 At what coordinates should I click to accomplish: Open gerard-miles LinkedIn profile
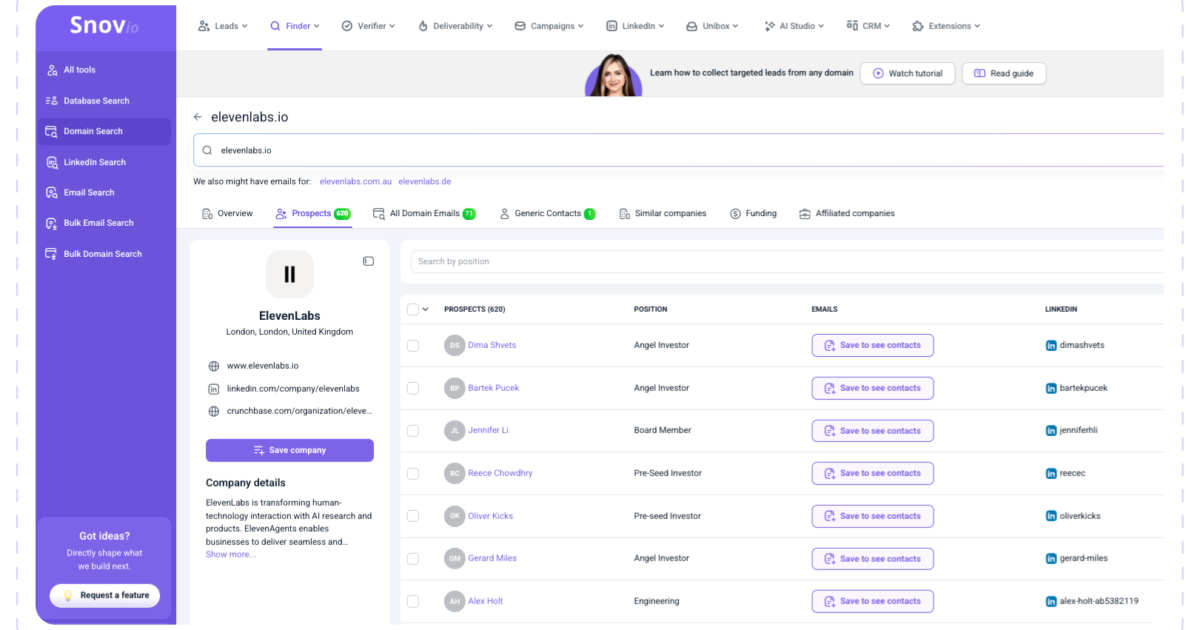pos(1076,558)
